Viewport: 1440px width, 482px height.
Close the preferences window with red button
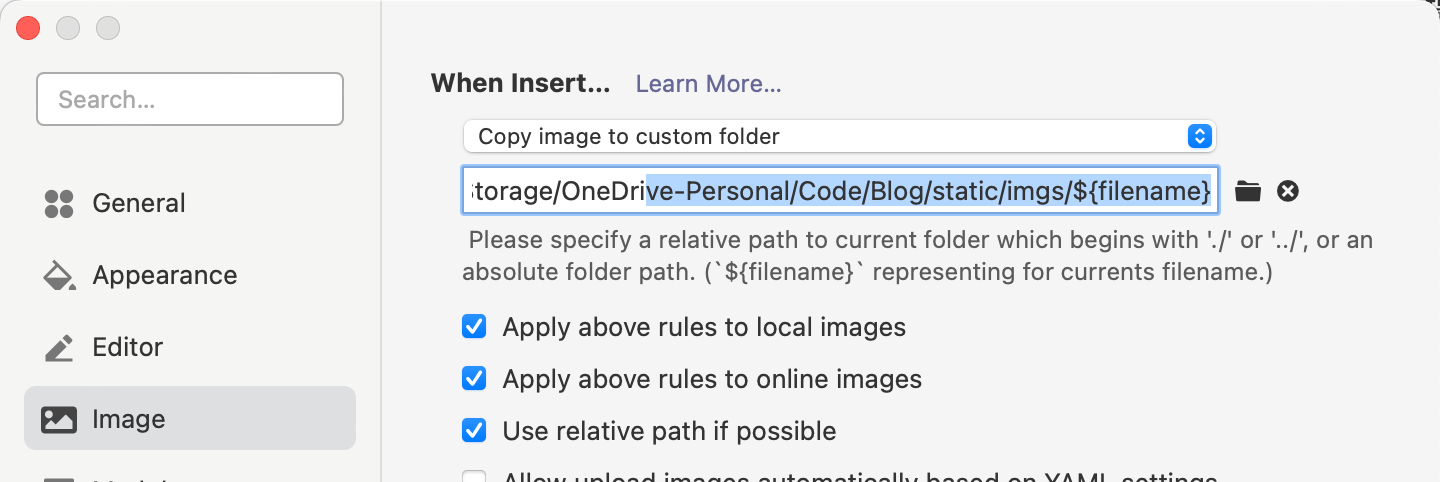point(28,28)
